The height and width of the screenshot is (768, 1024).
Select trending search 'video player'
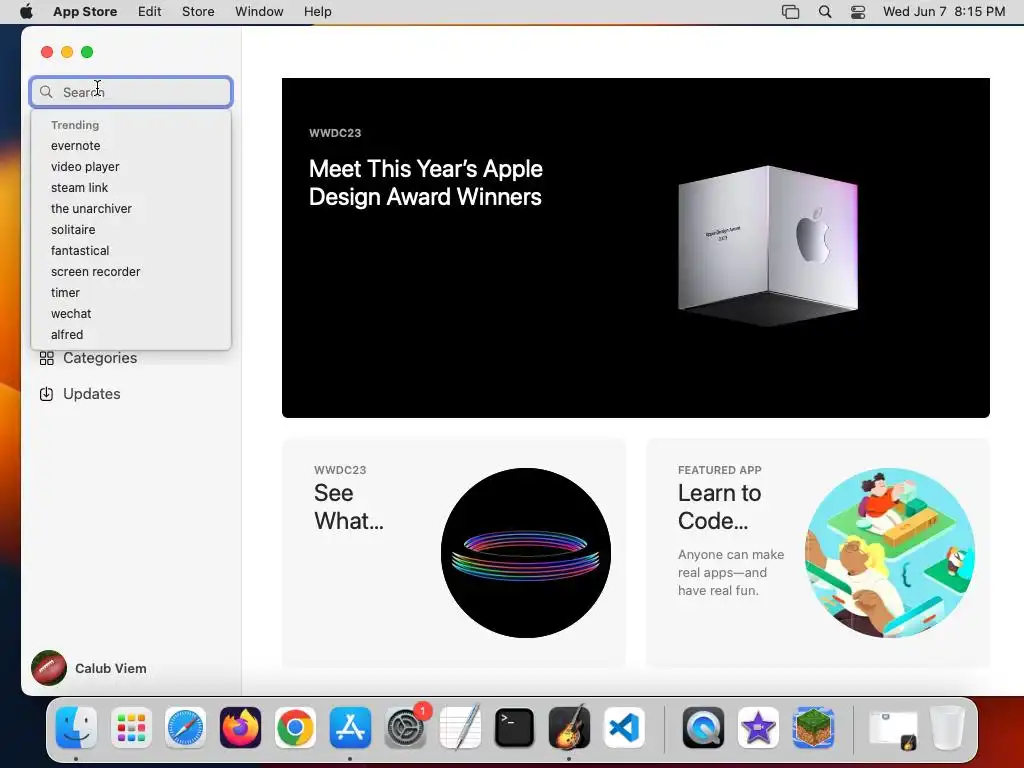85,167
